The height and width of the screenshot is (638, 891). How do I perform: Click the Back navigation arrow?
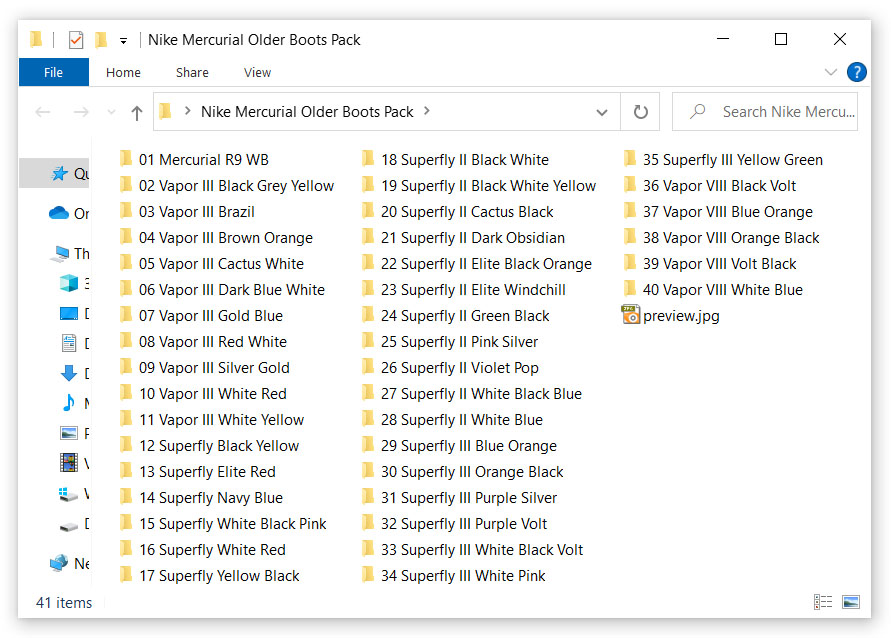tap(43, 112)
